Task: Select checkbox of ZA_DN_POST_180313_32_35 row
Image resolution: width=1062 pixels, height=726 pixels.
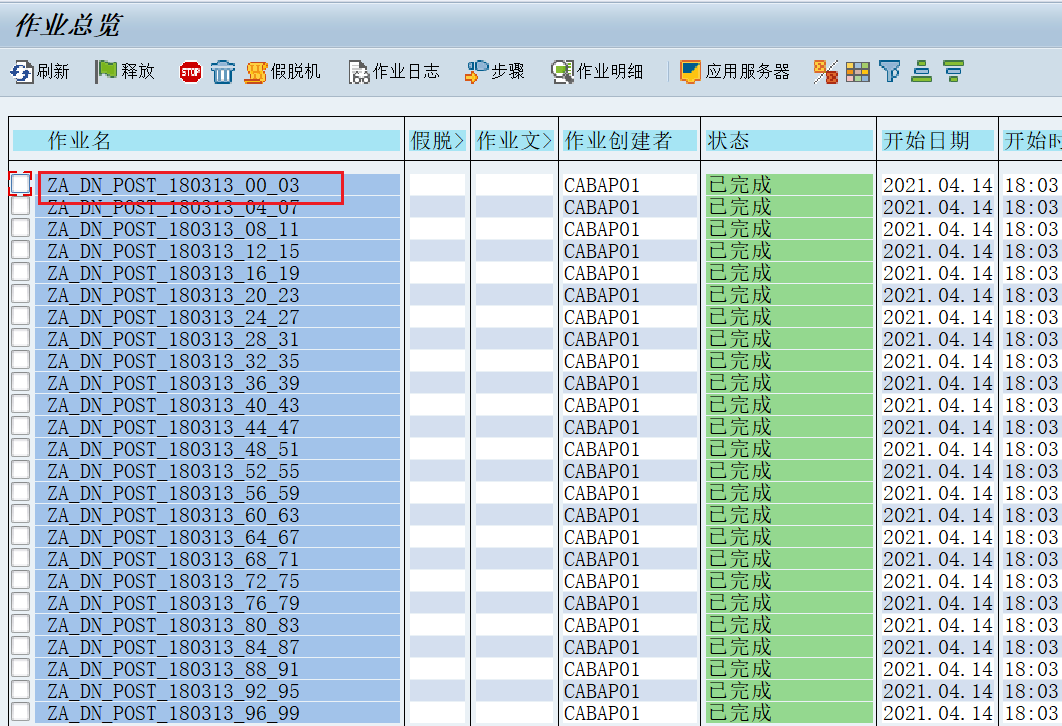Action: pos(20,360)
